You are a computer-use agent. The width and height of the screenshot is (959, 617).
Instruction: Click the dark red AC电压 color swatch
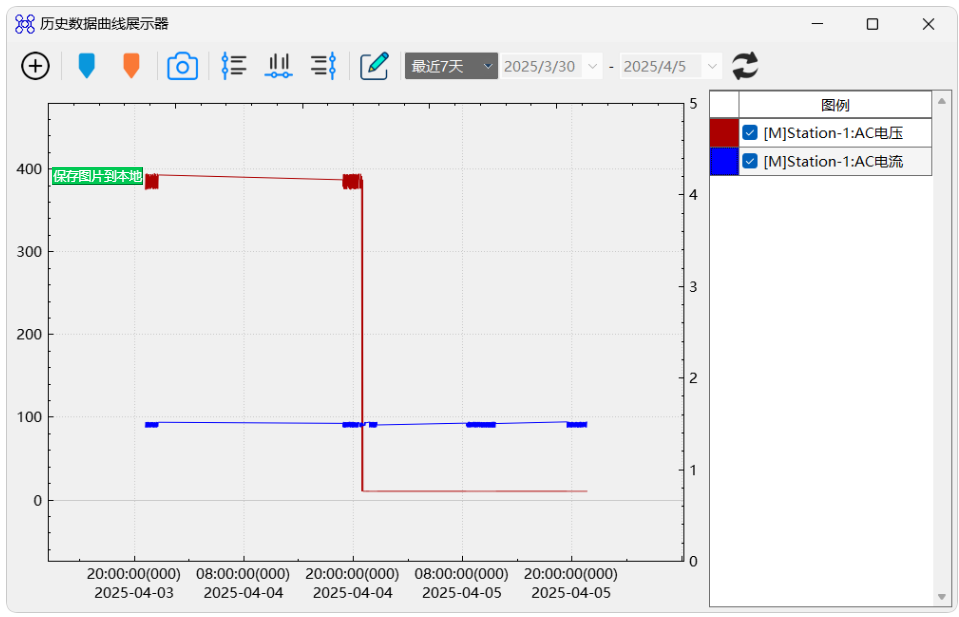coord(724,133)
